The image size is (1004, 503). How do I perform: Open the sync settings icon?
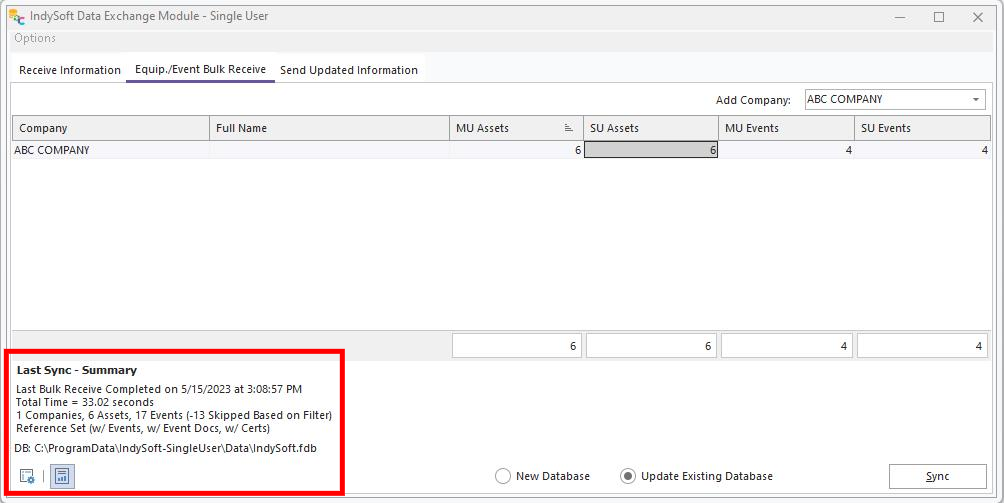[x=27, y=476]
